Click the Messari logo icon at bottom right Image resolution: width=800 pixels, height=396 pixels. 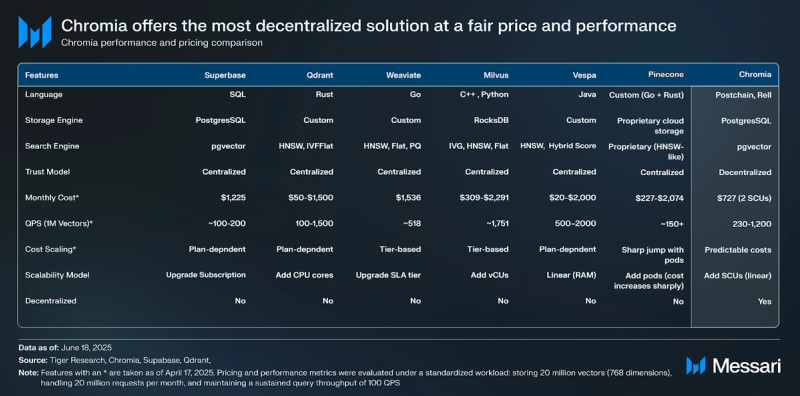(695, 365)
